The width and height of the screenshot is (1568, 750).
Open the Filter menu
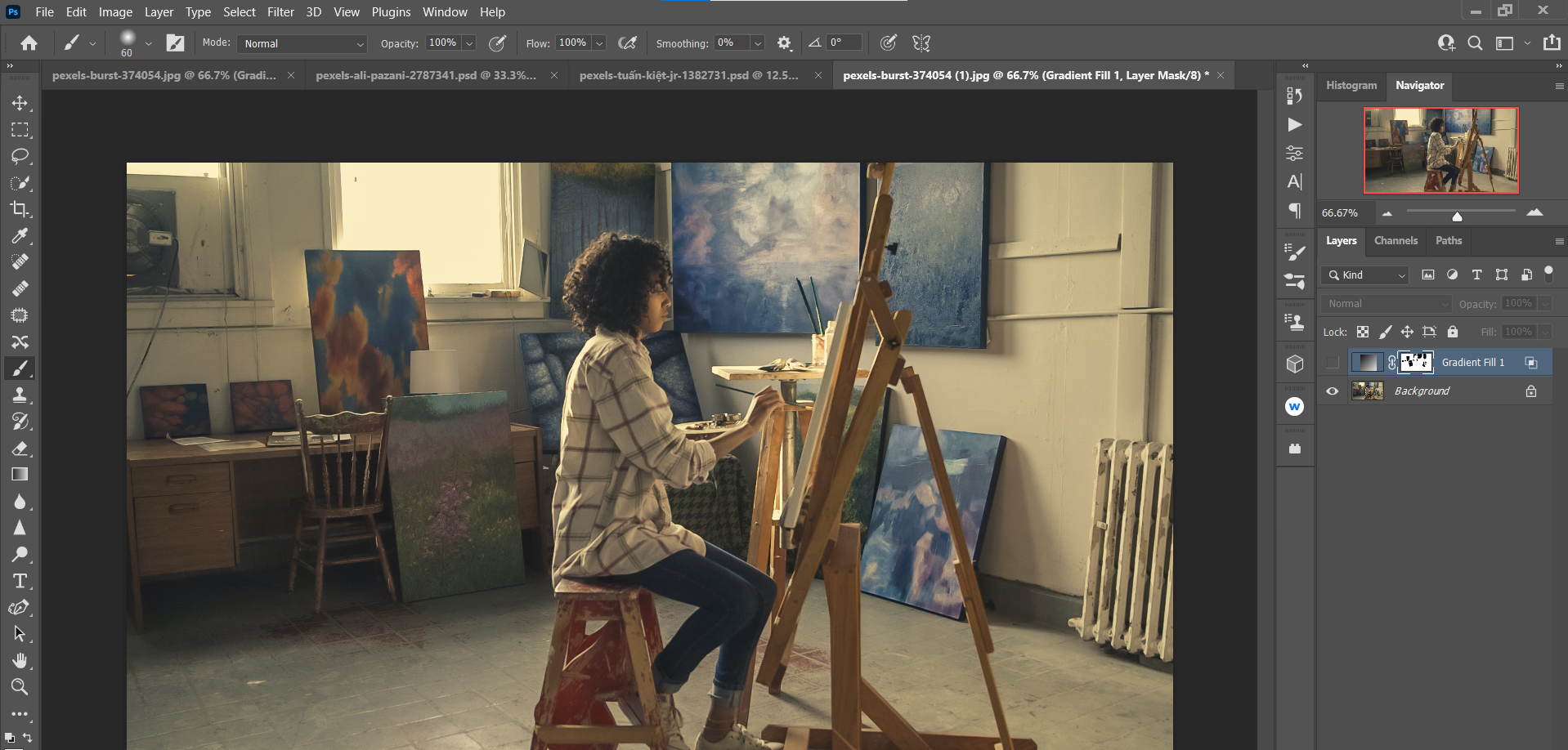[280, 11]
